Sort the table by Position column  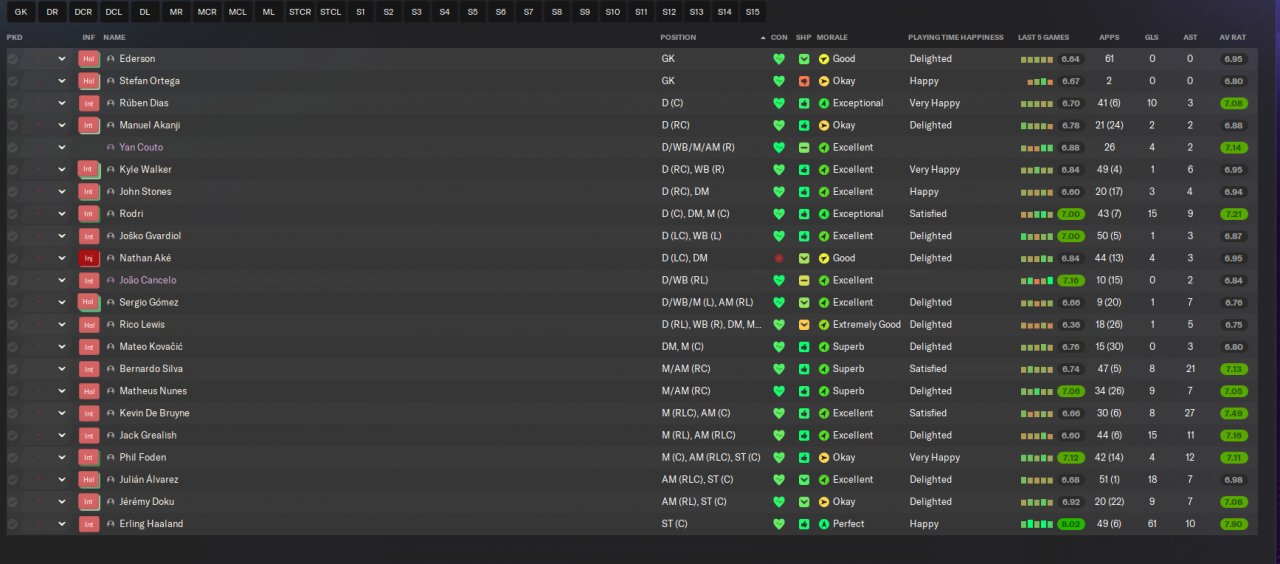click(x=678, y=37)
